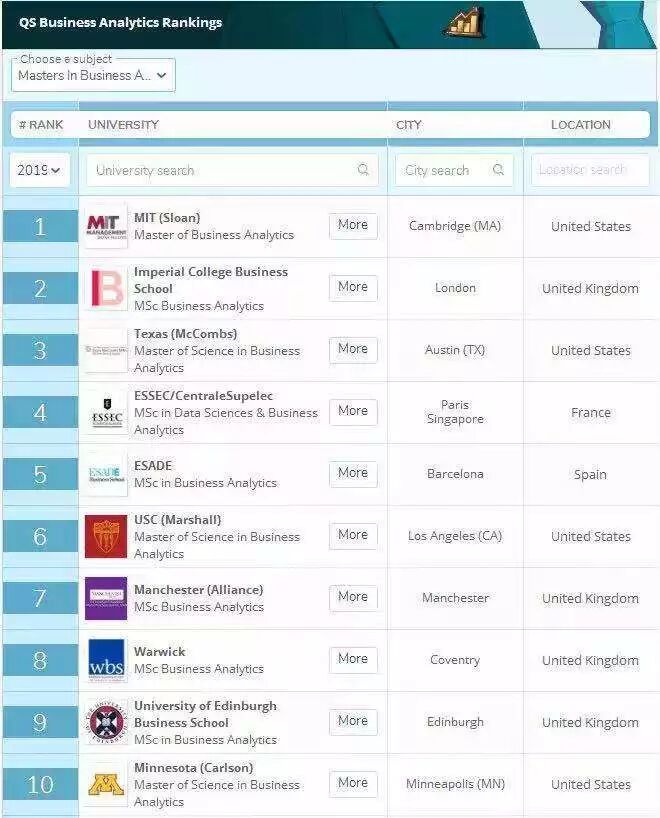The height and width of the screenshot is (818, 660).
Task: Open the 2019 year dropdown
Action: [x=39, y=170]
